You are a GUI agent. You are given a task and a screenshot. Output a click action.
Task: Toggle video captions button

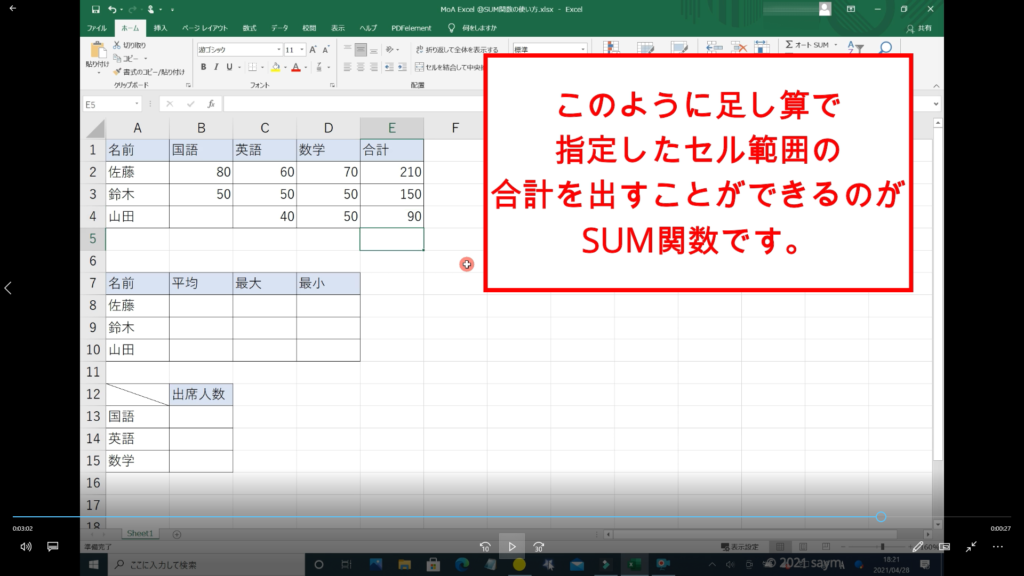[53, 547]
